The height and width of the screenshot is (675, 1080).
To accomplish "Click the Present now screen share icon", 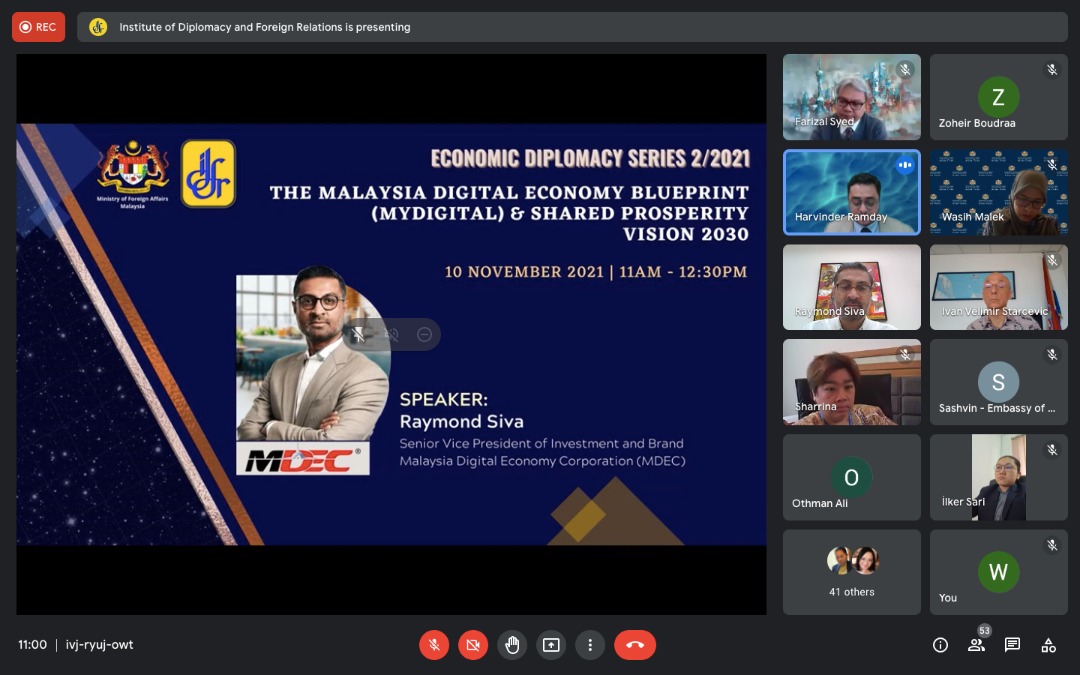I will 551,645.
